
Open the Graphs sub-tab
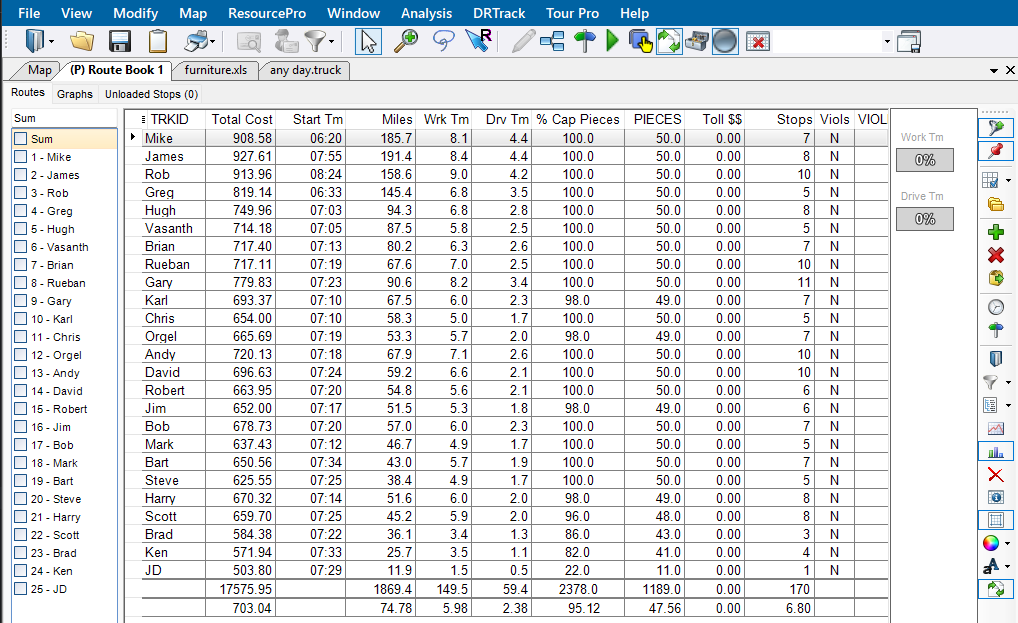coord(75,94)
